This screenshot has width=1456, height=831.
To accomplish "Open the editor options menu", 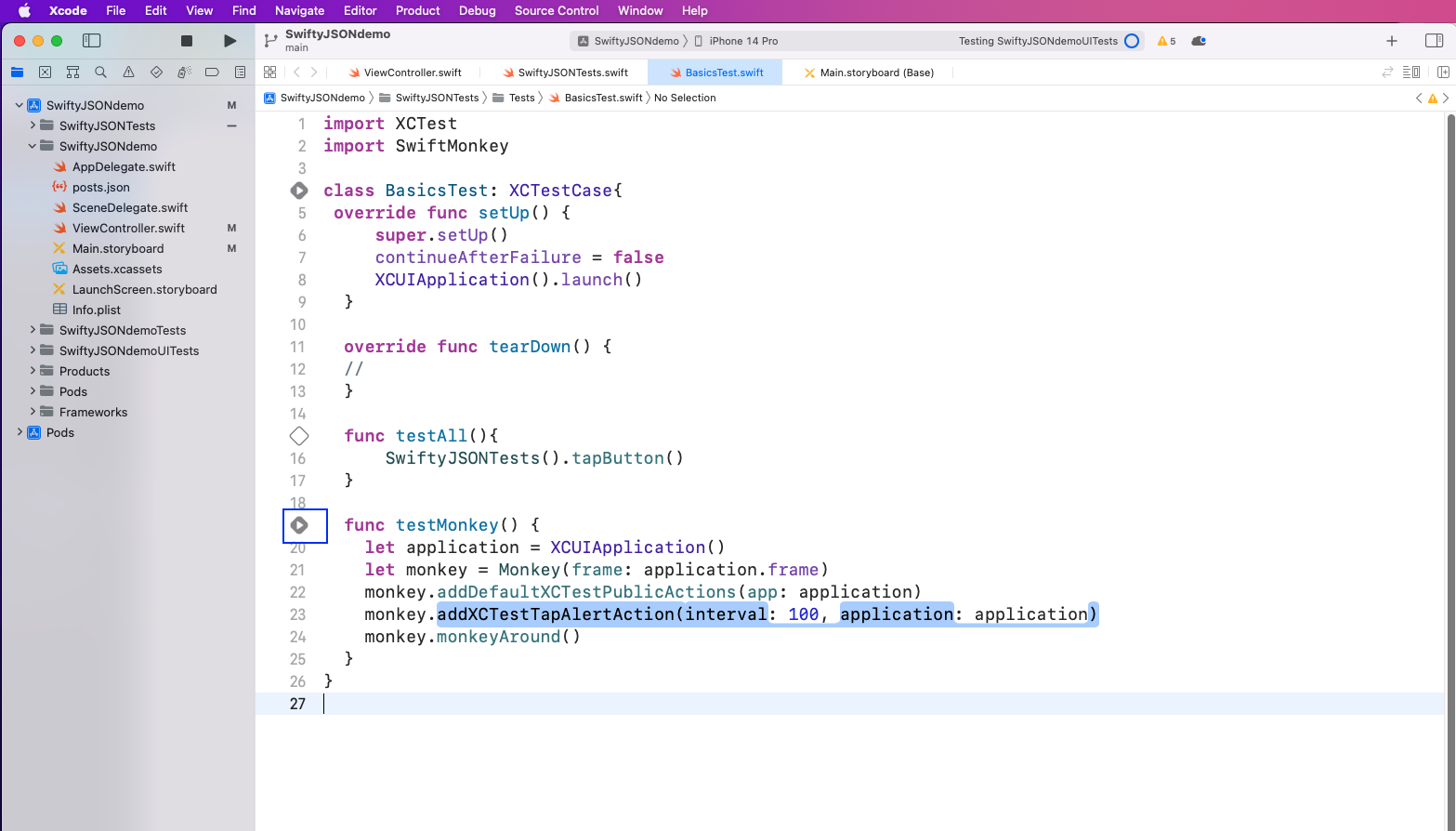I will click(1411, 72).
